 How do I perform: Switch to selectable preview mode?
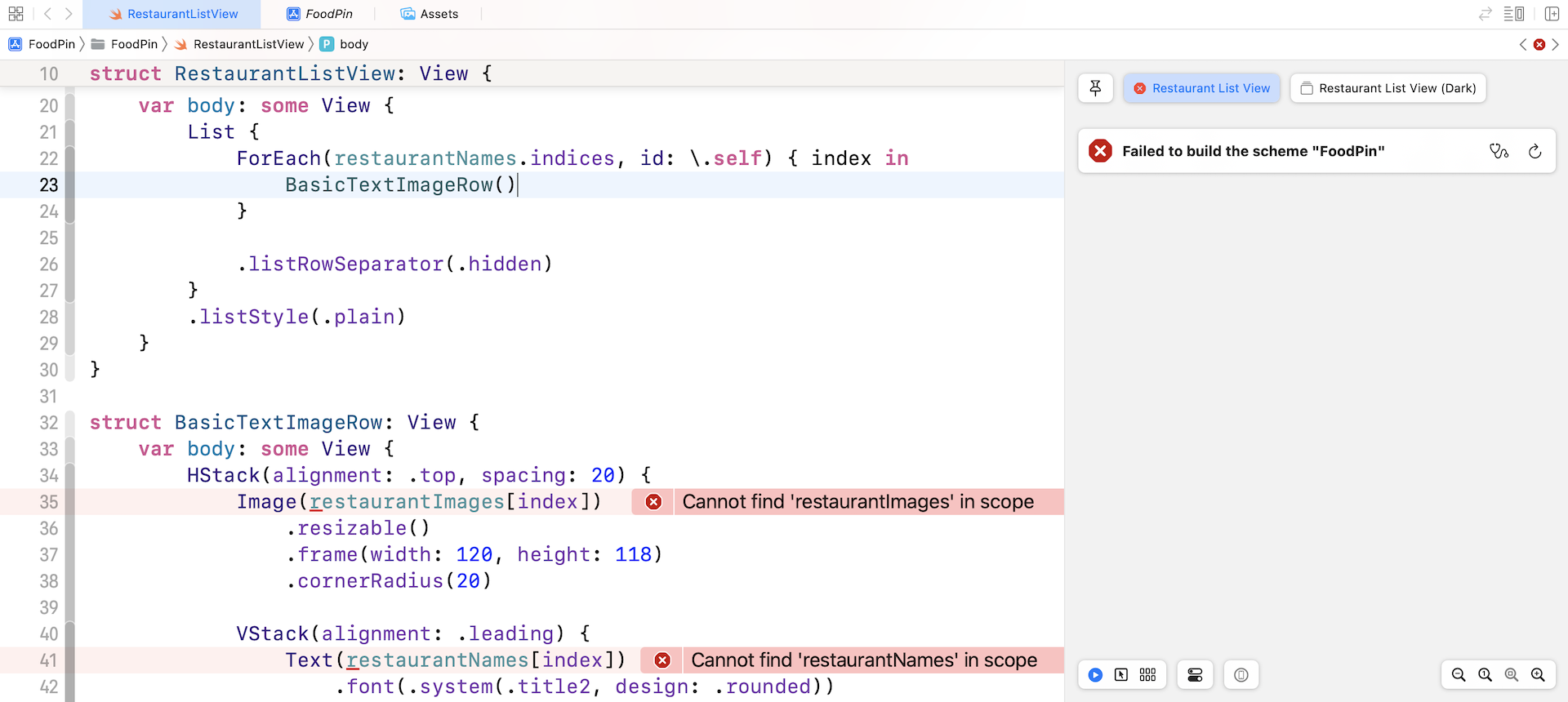tap(1121, 675)
